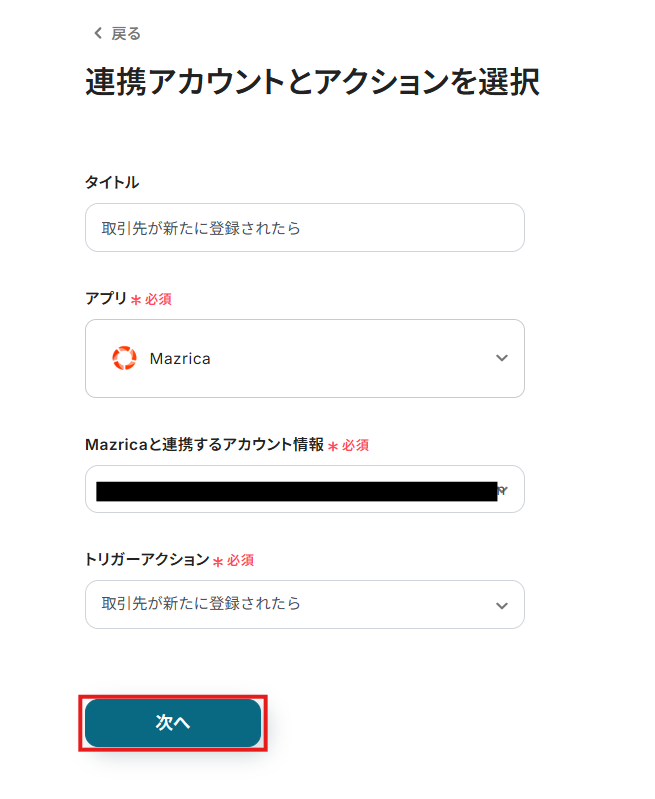Click the アプリ field label
This screenshot has width=655, height=799.
(106, 298)
